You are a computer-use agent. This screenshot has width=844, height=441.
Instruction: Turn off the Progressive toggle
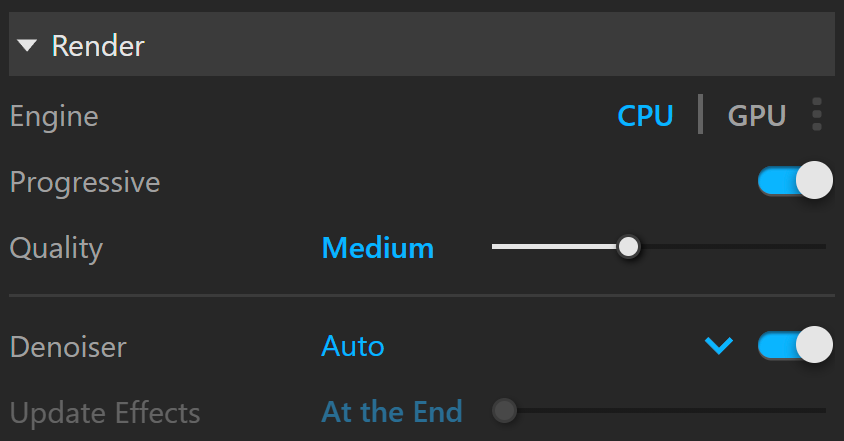(x=795, y=180)
